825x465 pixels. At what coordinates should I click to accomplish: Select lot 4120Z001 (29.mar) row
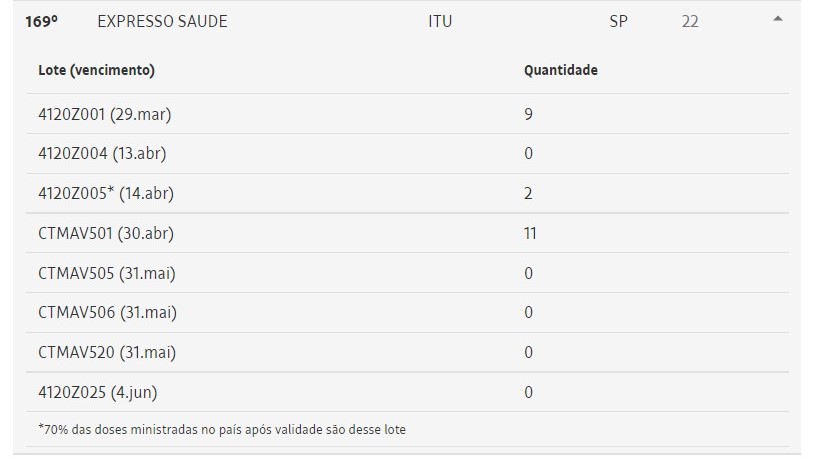(x=407, y=114)
